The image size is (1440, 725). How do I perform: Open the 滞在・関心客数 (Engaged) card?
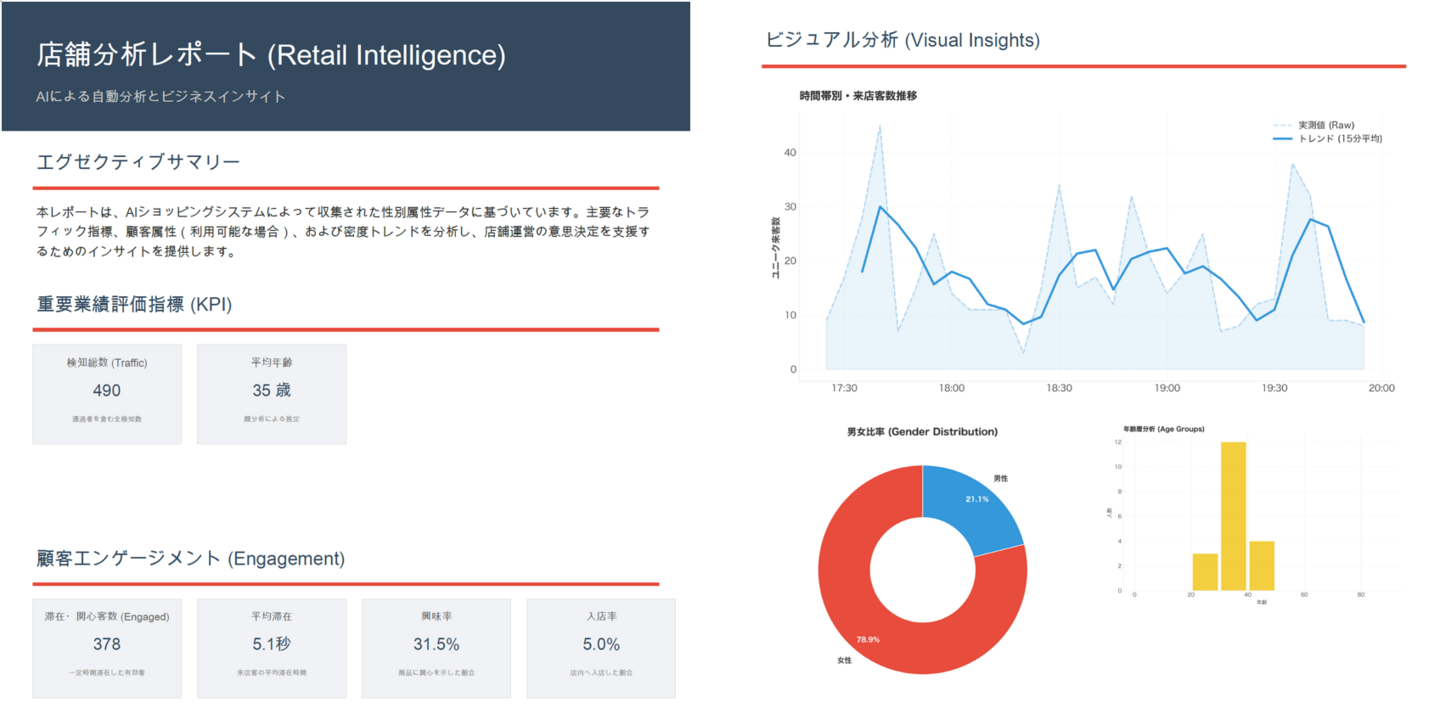[x=107, y=648]
